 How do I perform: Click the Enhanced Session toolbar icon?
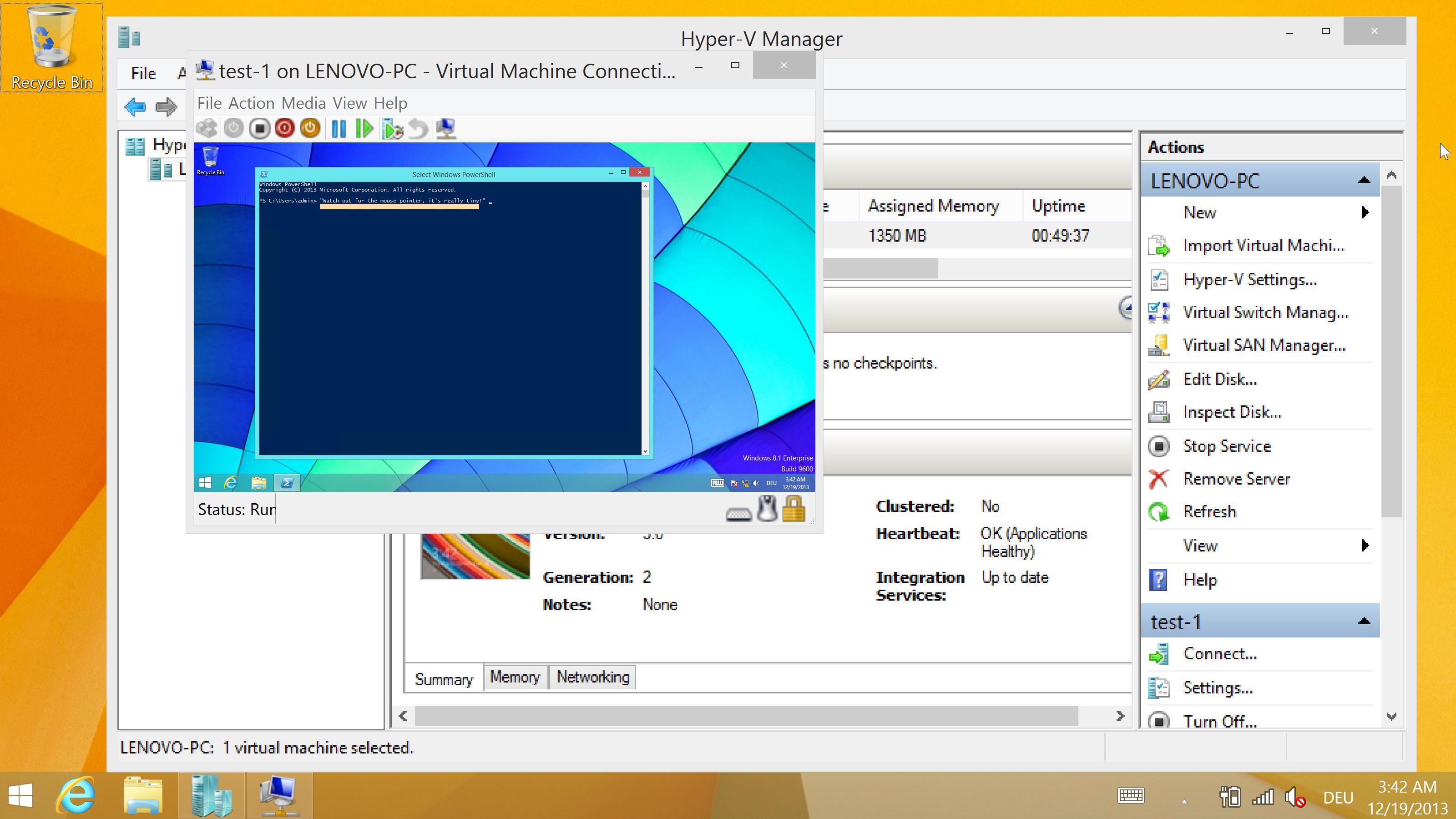pyautogui.click(x=446, y=128)
